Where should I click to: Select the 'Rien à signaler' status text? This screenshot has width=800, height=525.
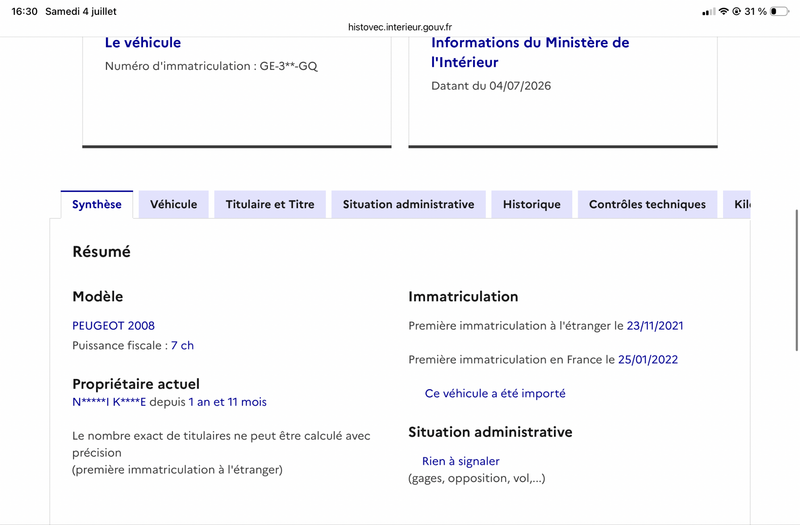tap(461, 461)
